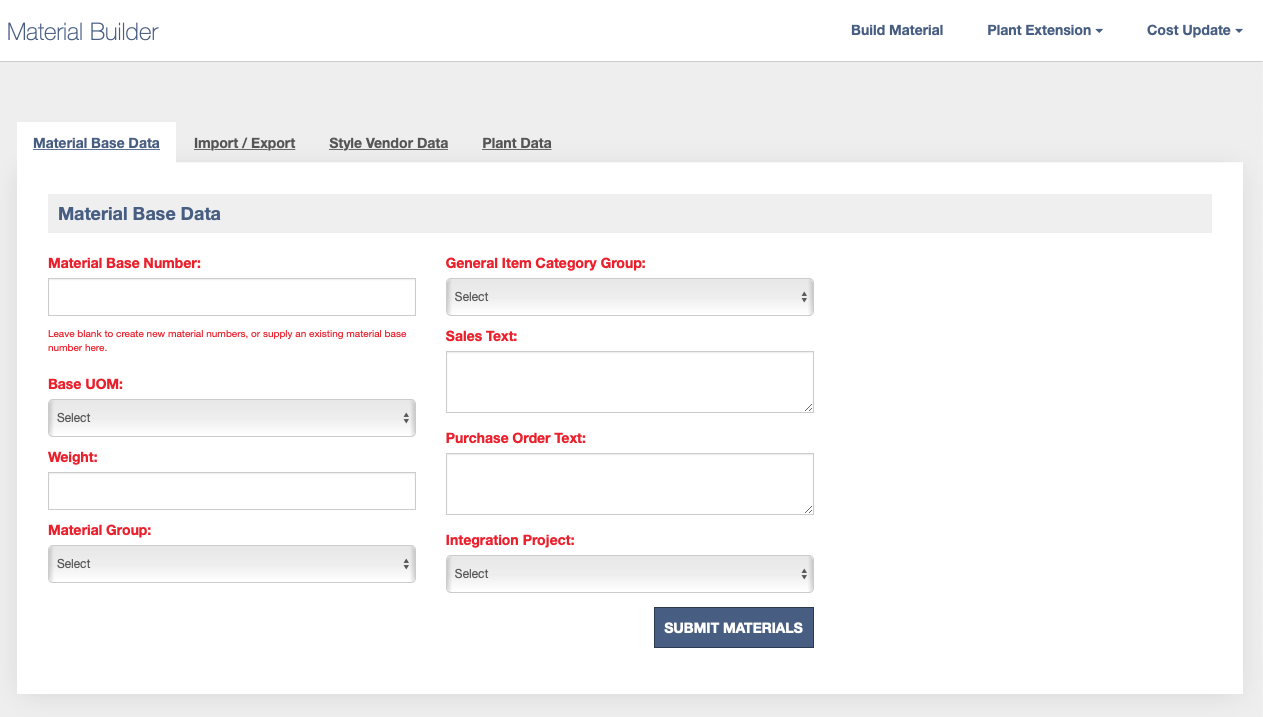Open the Base UOM select dropdown
Image resolution: width=1263 pixels, height=717 pixels.
coord(232,418)
